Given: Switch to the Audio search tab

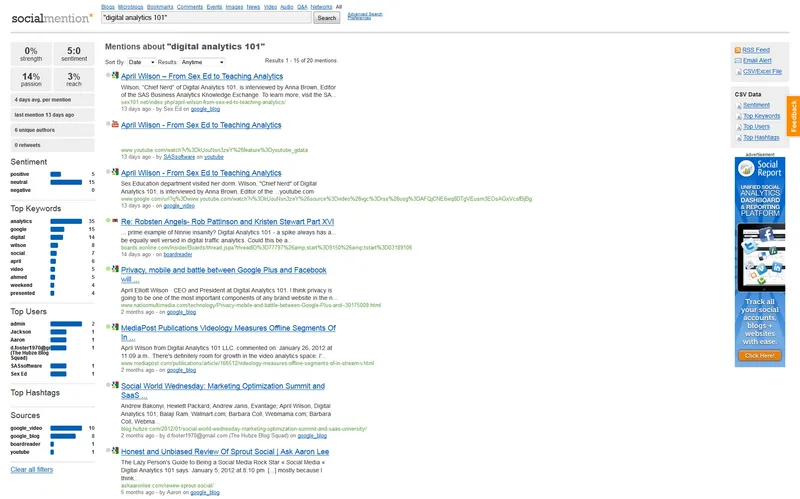Looking at the screenshot, I should 287,7.
